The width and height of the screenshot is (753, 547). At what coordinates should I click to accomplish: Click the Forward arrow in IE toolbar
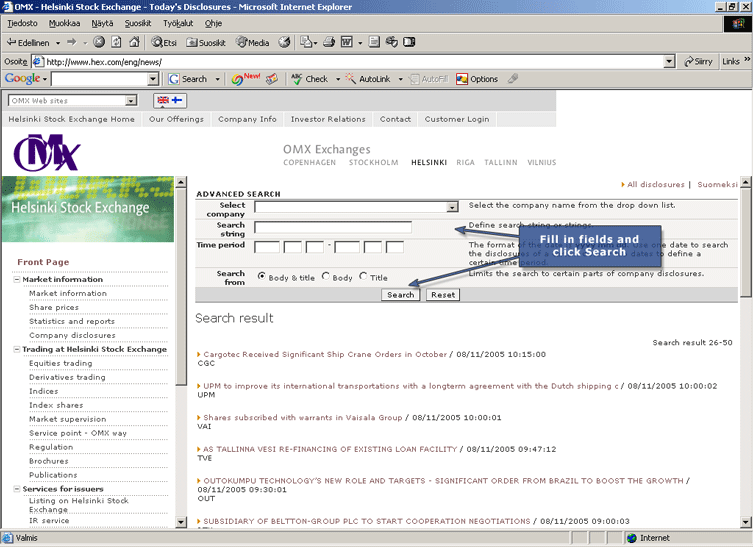click(72, 42)
